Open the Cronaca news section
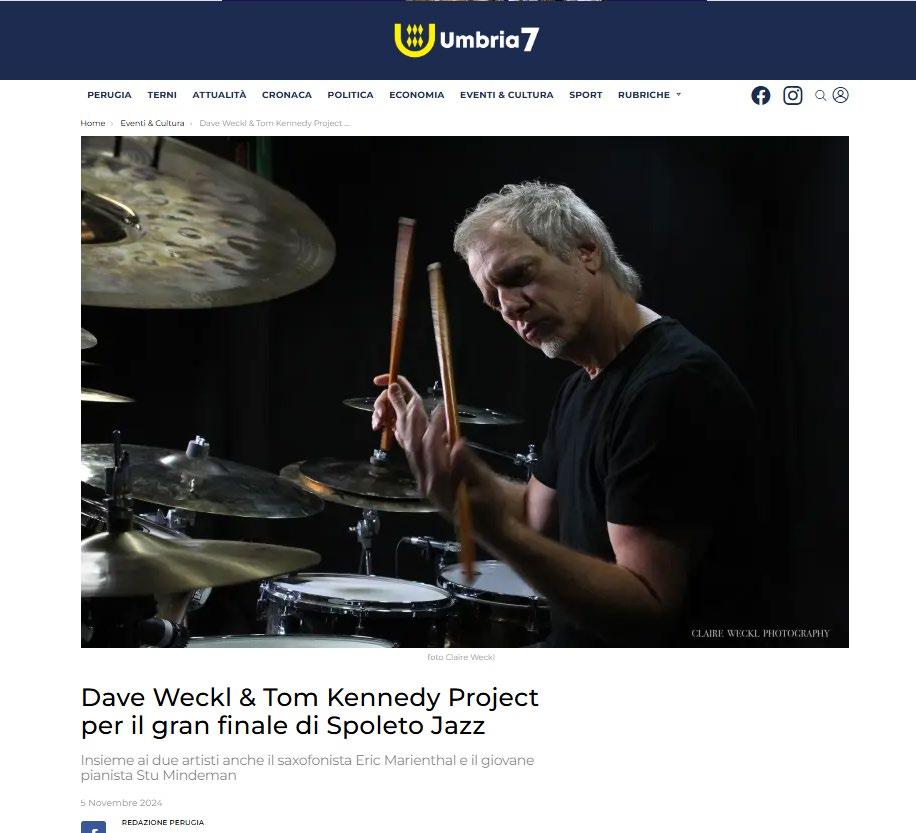This screenshot has width=916, height=833. click(x=287, y=95)
